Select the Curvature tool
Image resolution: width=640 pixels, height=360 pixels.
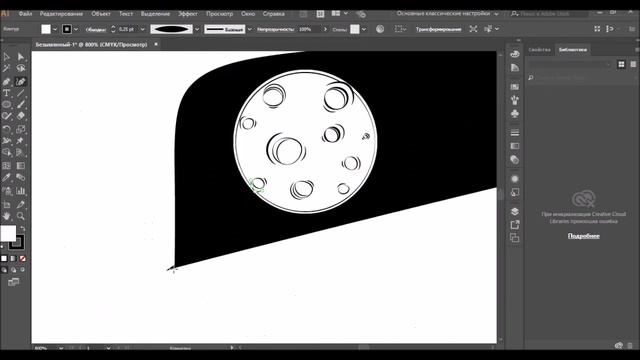click(20, 82)
